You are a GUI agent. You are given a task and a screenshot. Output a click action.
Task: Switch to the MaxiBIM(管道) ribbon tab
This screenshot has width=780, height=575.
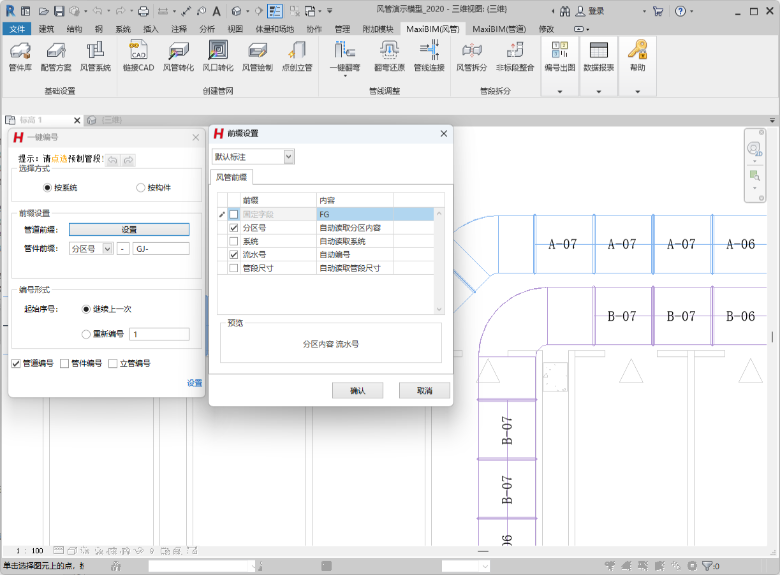pos(500,29)
